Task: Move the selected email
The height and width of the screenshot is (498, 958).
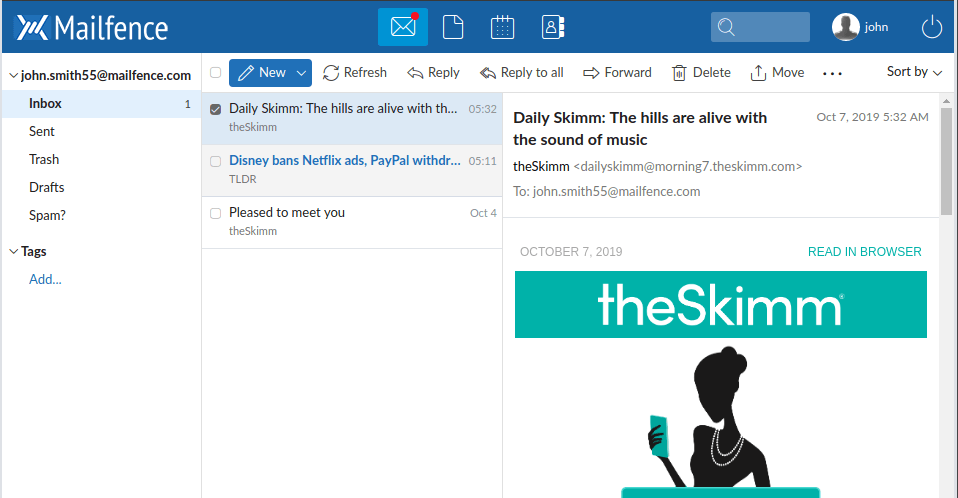Action: point(777,73)
